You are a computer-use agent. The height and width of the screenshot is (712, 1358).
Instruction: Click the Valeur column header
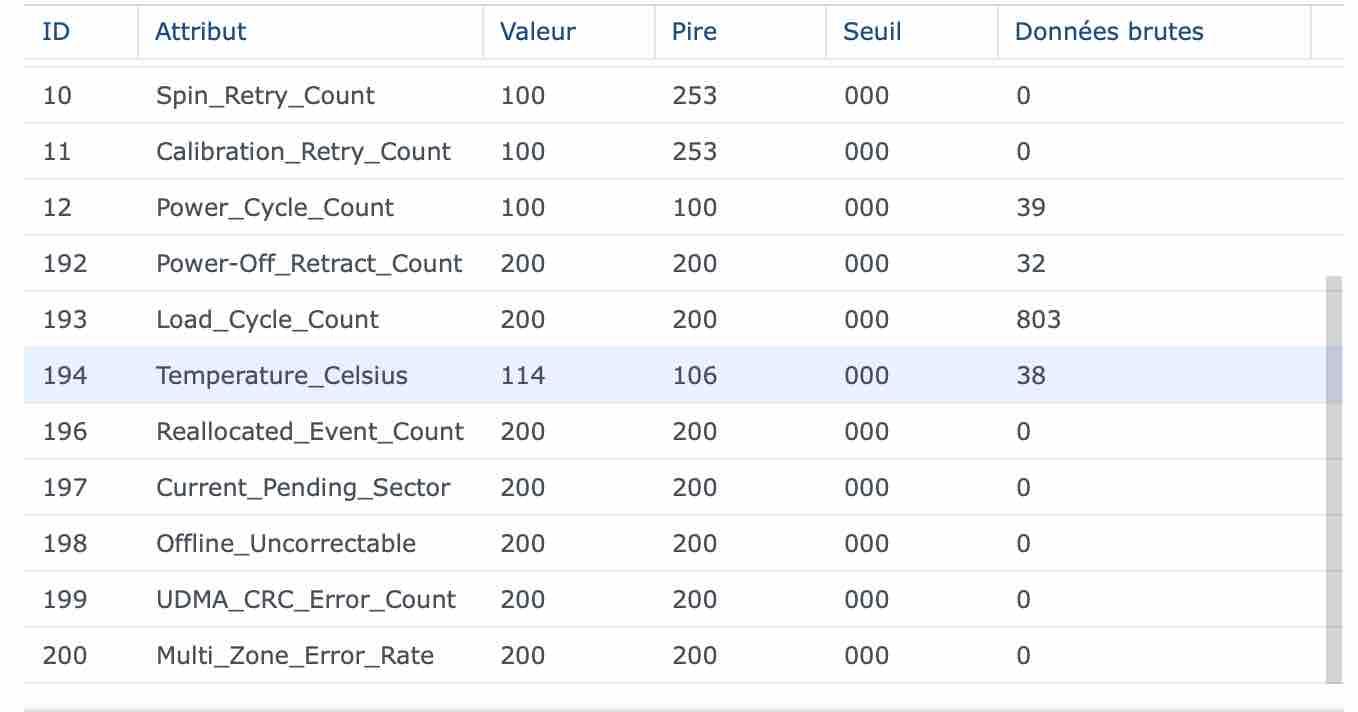(x=569, y=31)
